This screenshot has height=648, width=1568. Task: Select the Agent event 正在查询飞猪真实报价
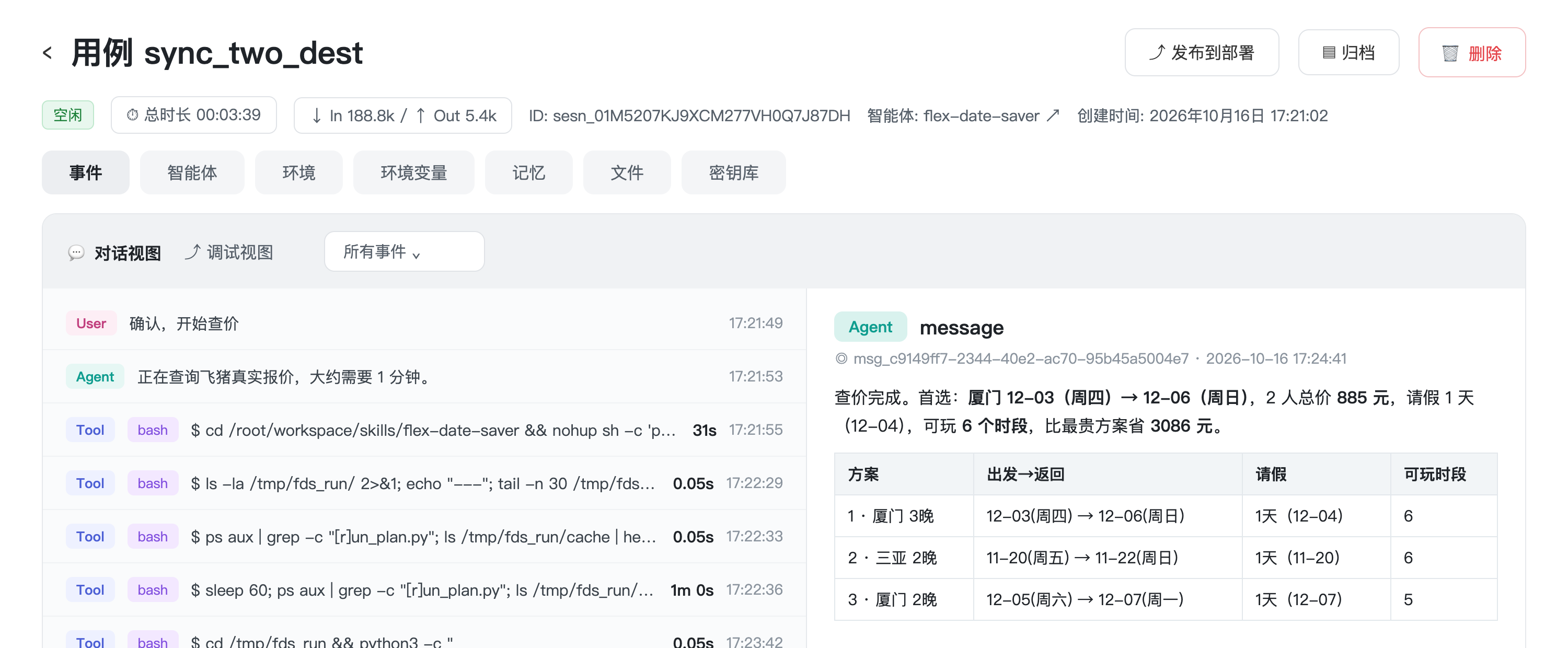tap(424, 377)
